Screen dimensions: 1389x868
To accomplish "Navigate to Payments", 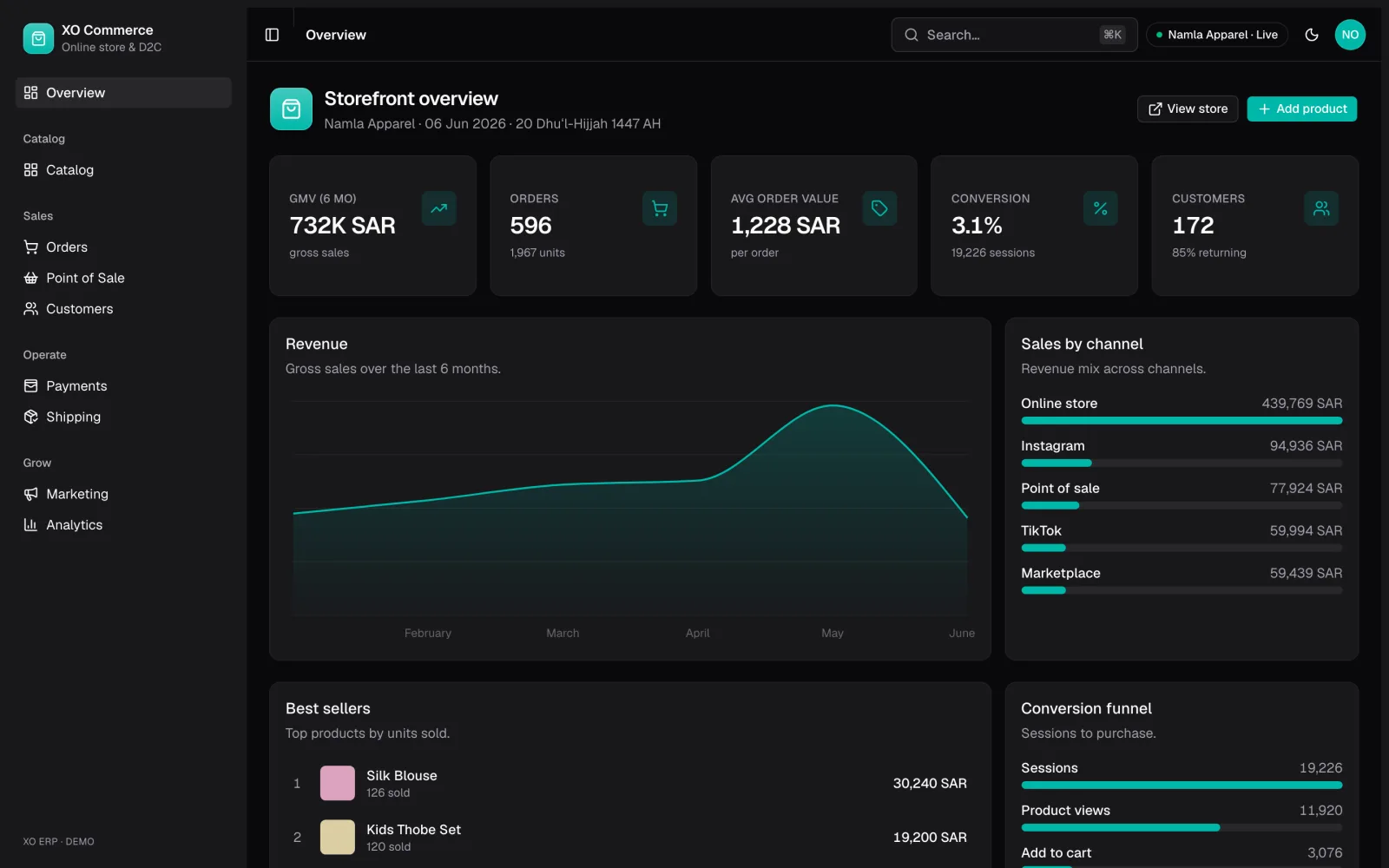I will 123,386.
